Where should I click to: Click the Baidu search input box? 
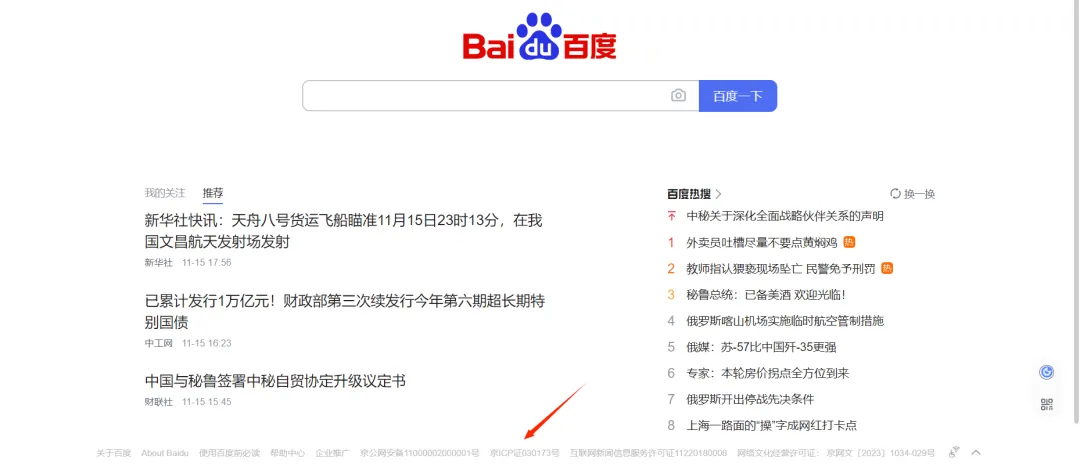coord(485,96)
